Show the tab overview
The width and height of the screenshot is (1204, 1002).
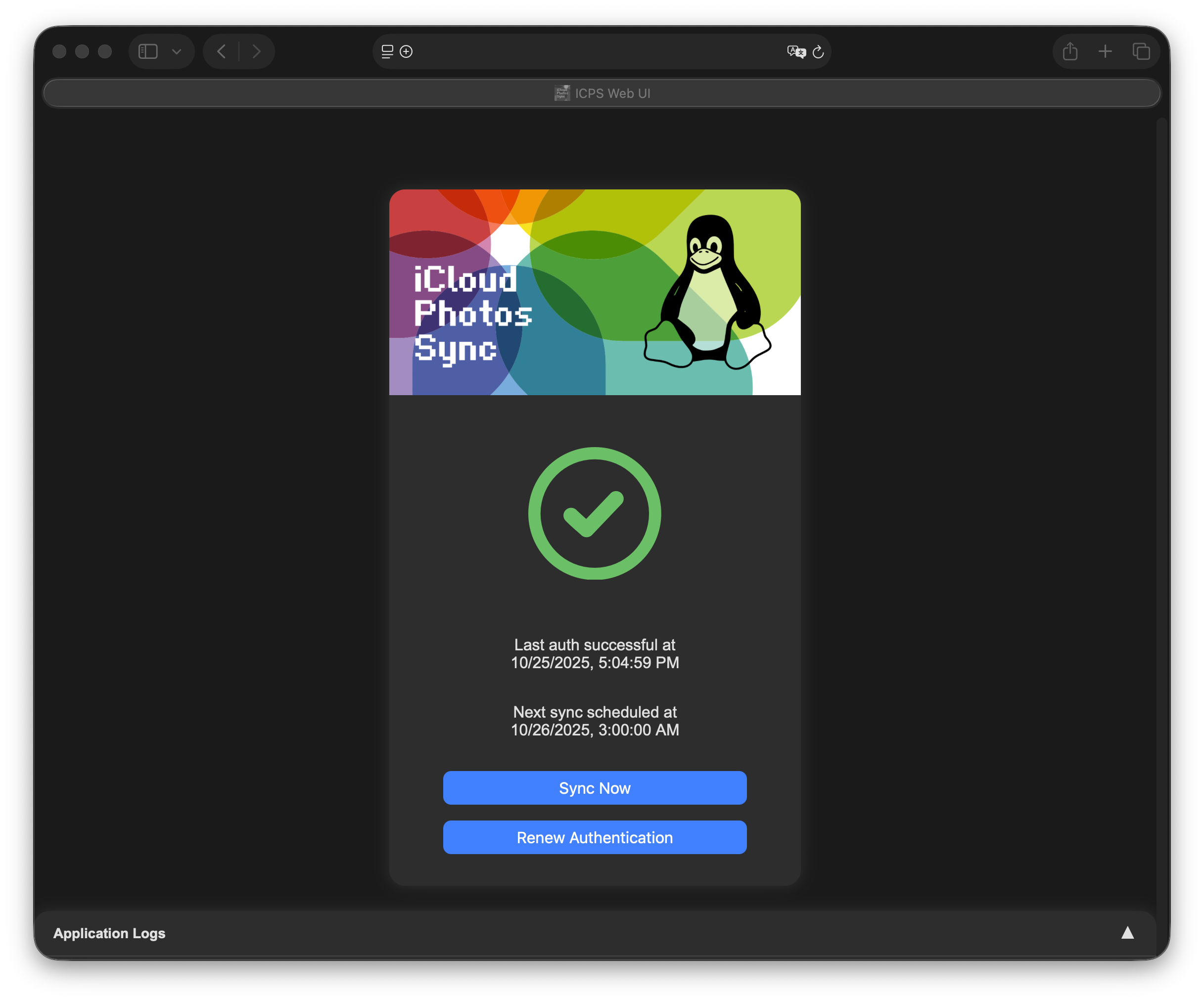[x=1141, y=51]
